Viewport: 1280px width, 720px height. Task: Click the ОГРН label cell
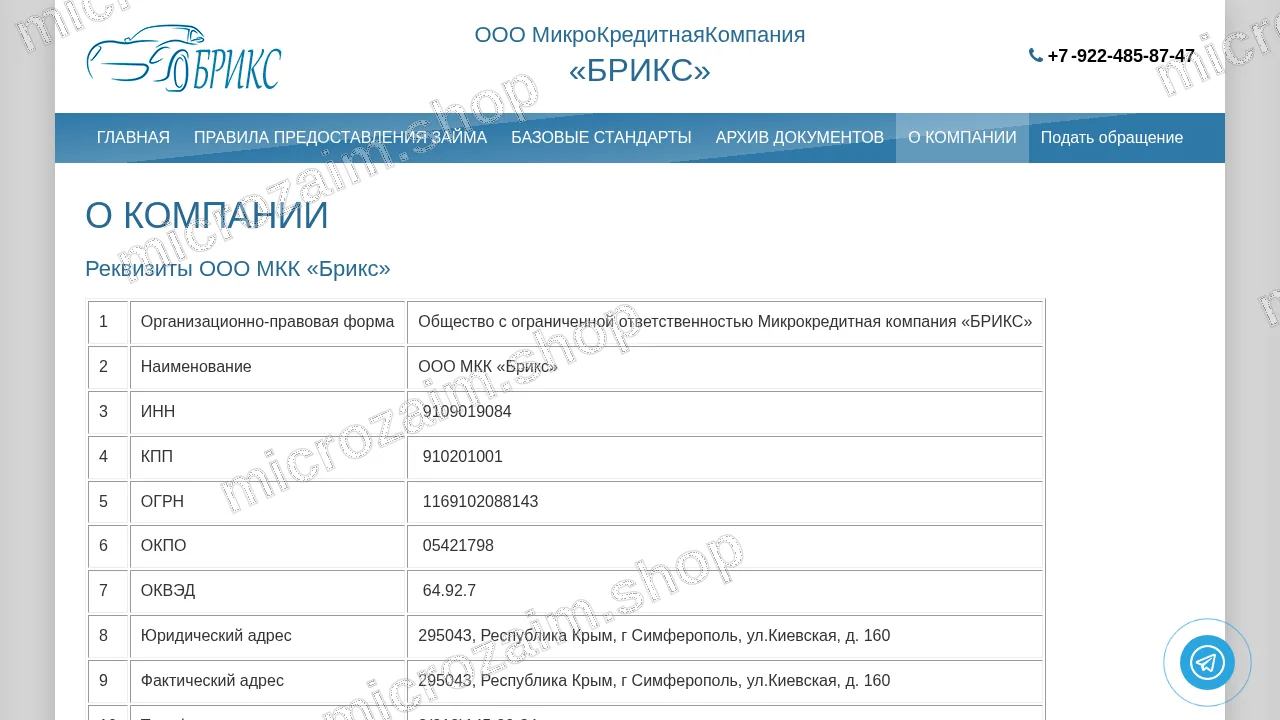pyautogui.click(x=267, y=502)
